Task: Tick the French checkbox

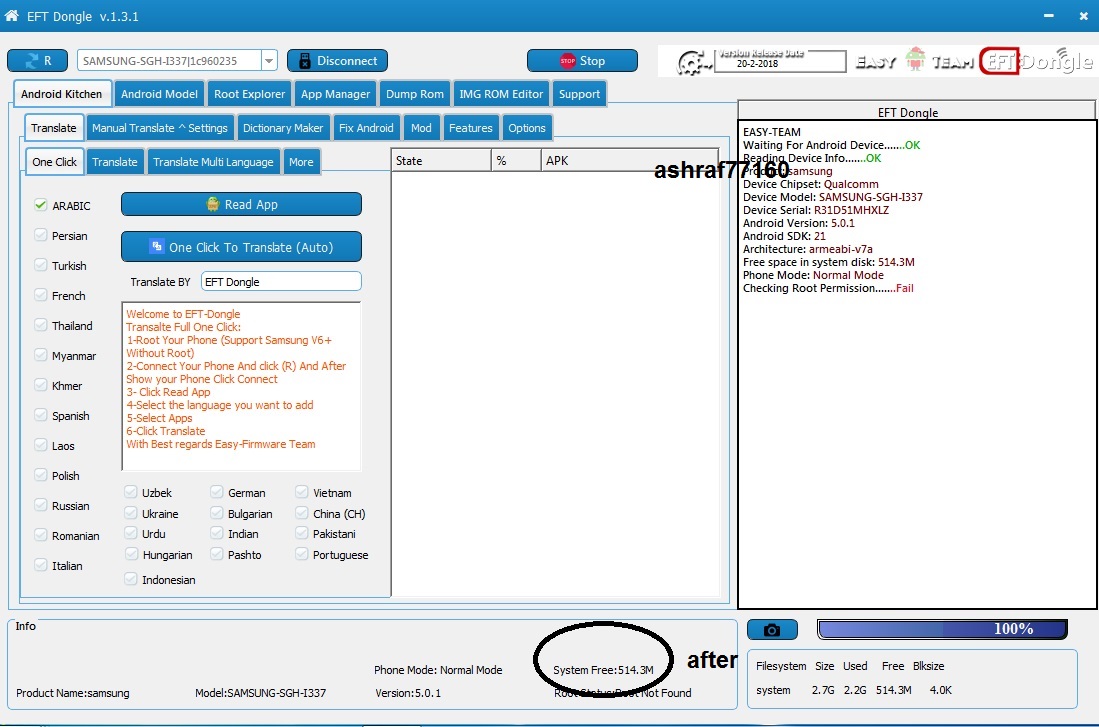Action: [41, 295]
